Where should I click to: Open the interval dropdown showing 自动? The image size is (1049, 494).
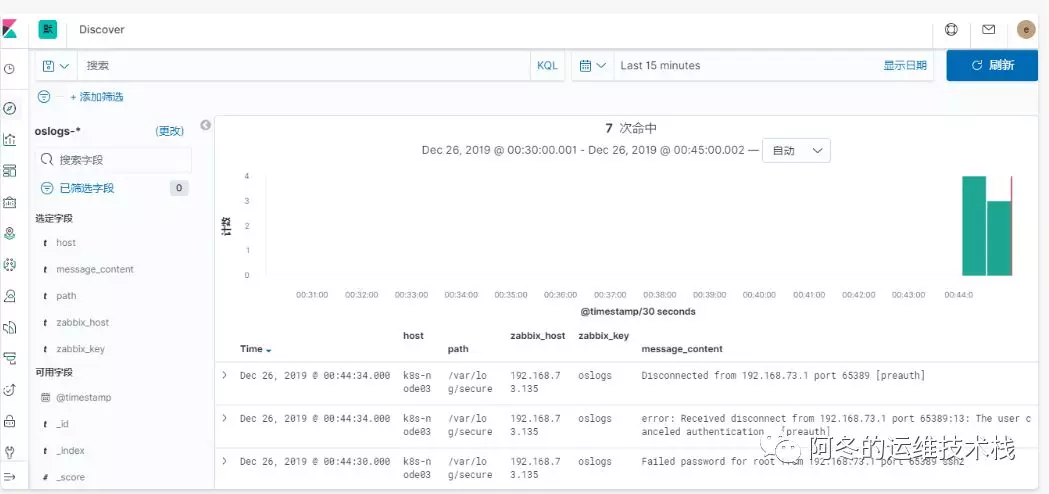pos(796,151)
